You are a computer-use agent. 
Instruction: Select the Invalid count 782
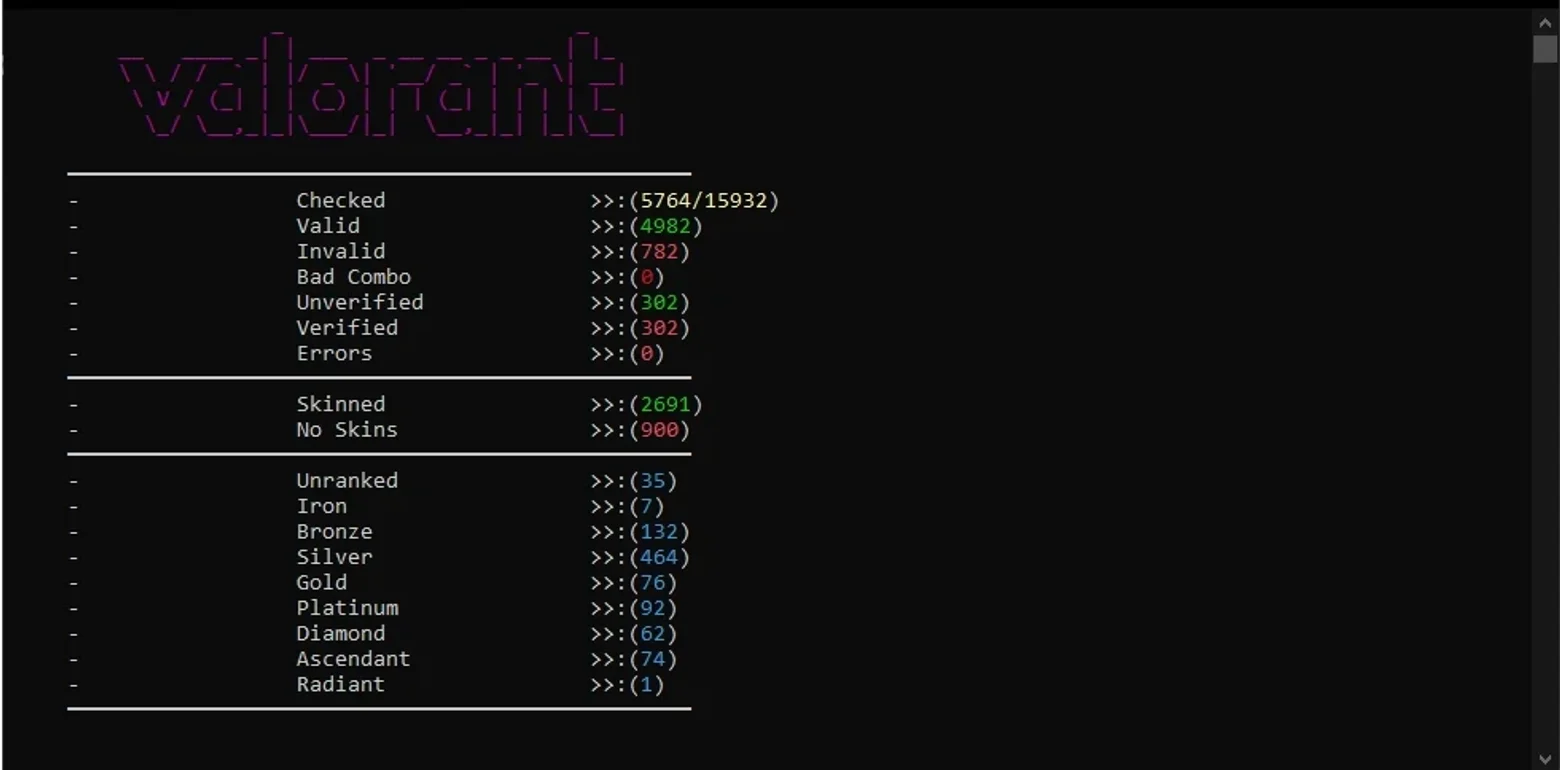(659, 251)
